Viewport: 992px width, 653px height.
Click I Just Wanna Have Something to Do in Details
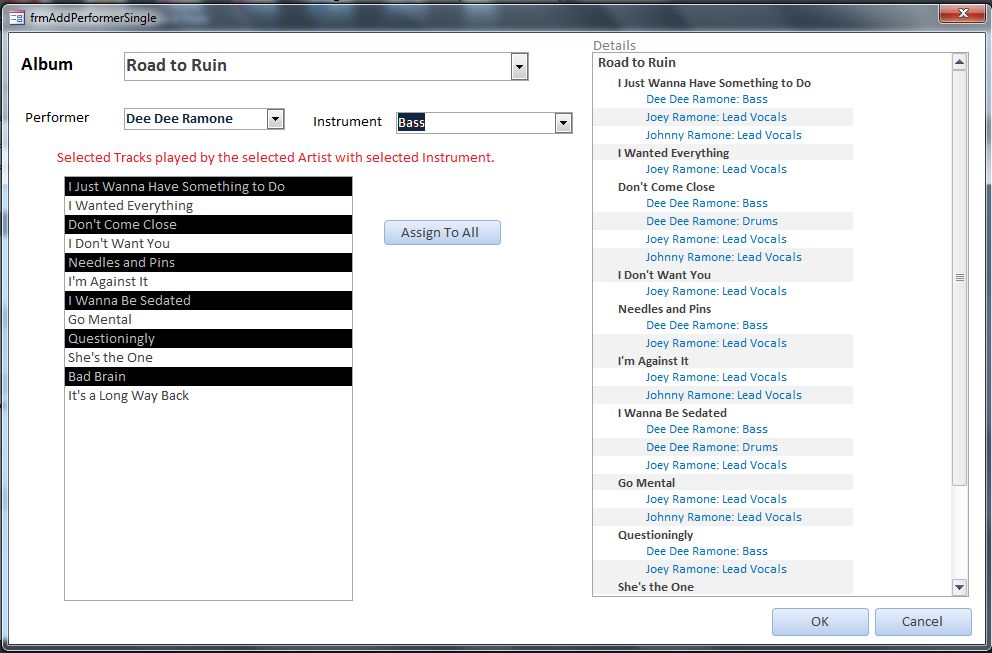[714, 83]
